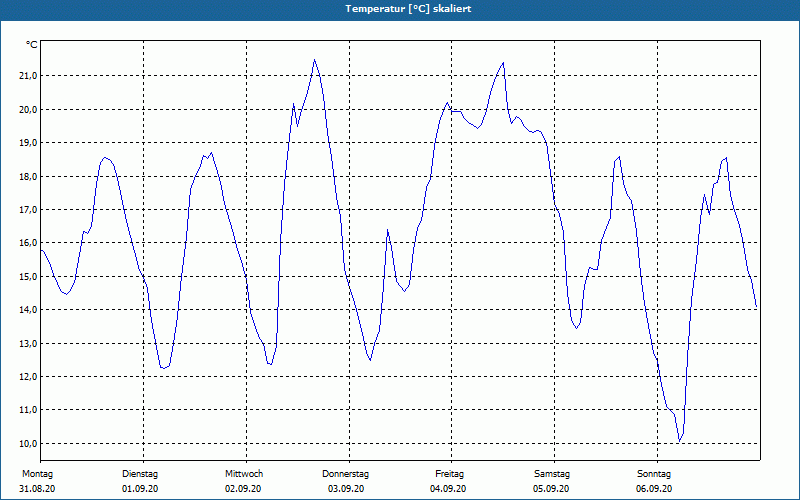Viewport: 800px width, 500px height.
Task: Select the Mittwoch day label
Action: (x=244, y=474)
